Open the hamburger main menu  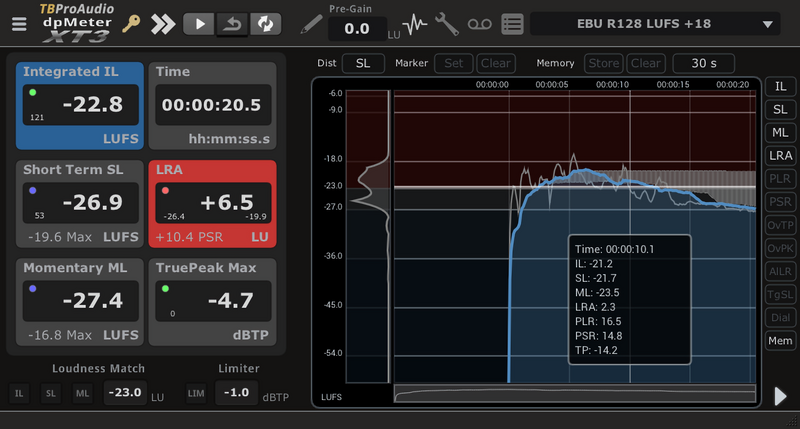pos(20,25)
